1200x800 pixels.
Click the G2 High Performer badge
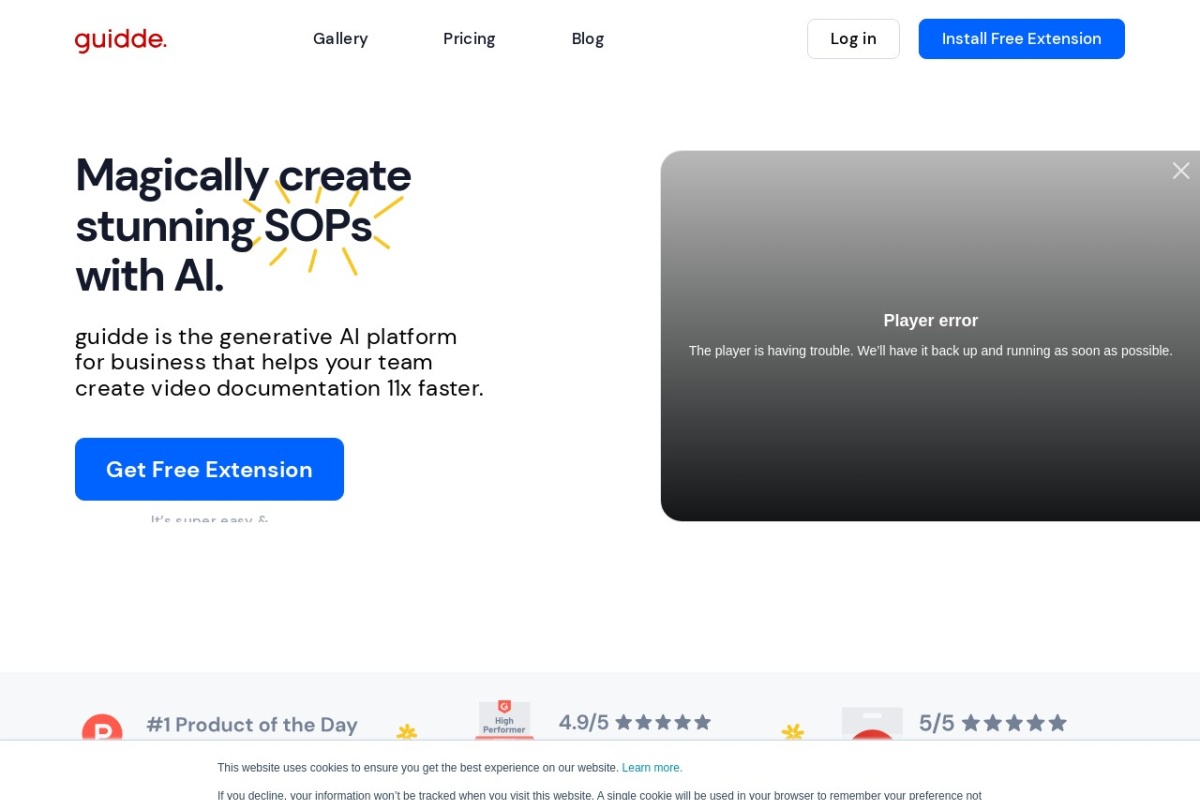pos(504,719)
